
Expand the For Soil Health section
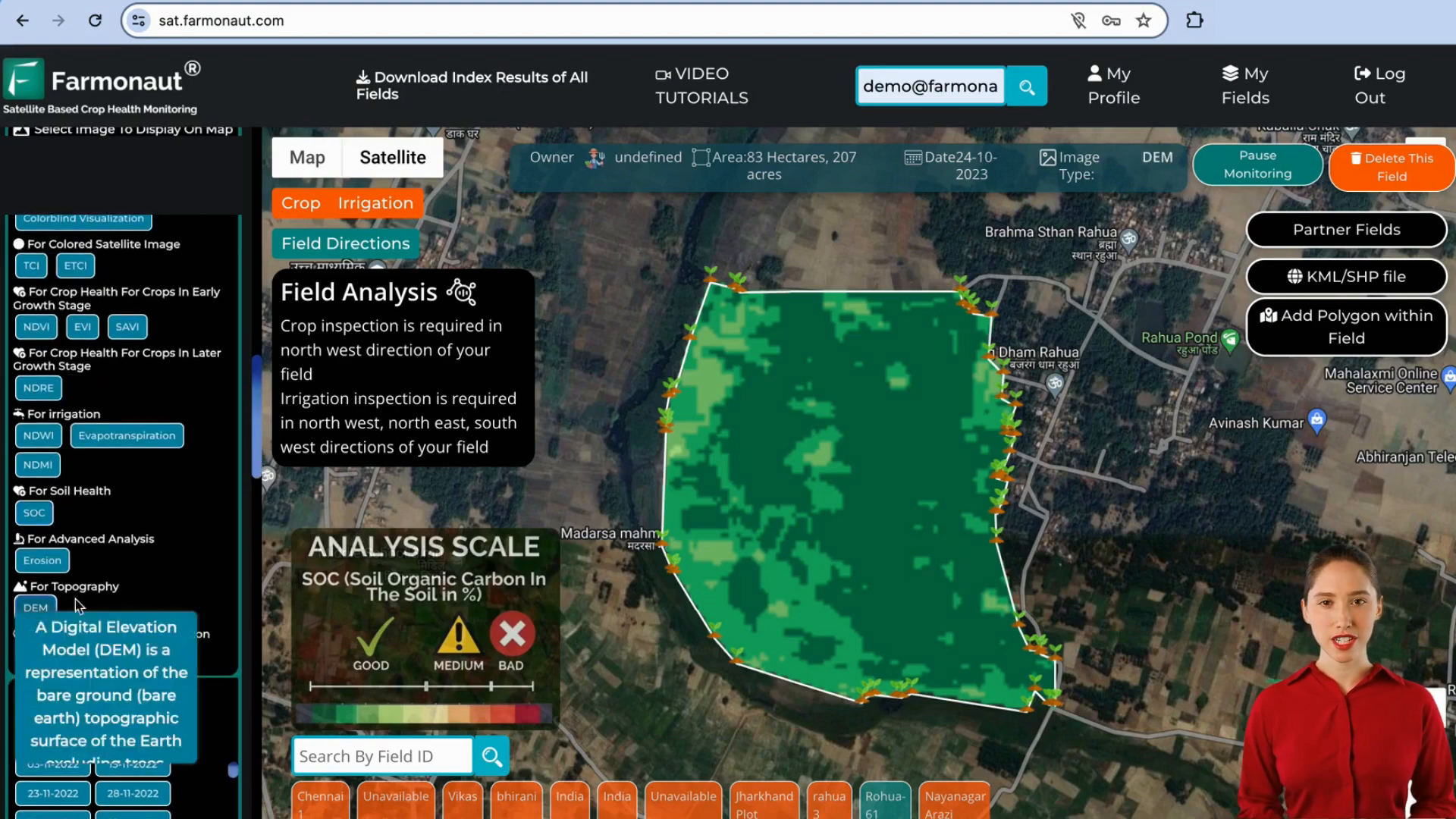(69, 491)
